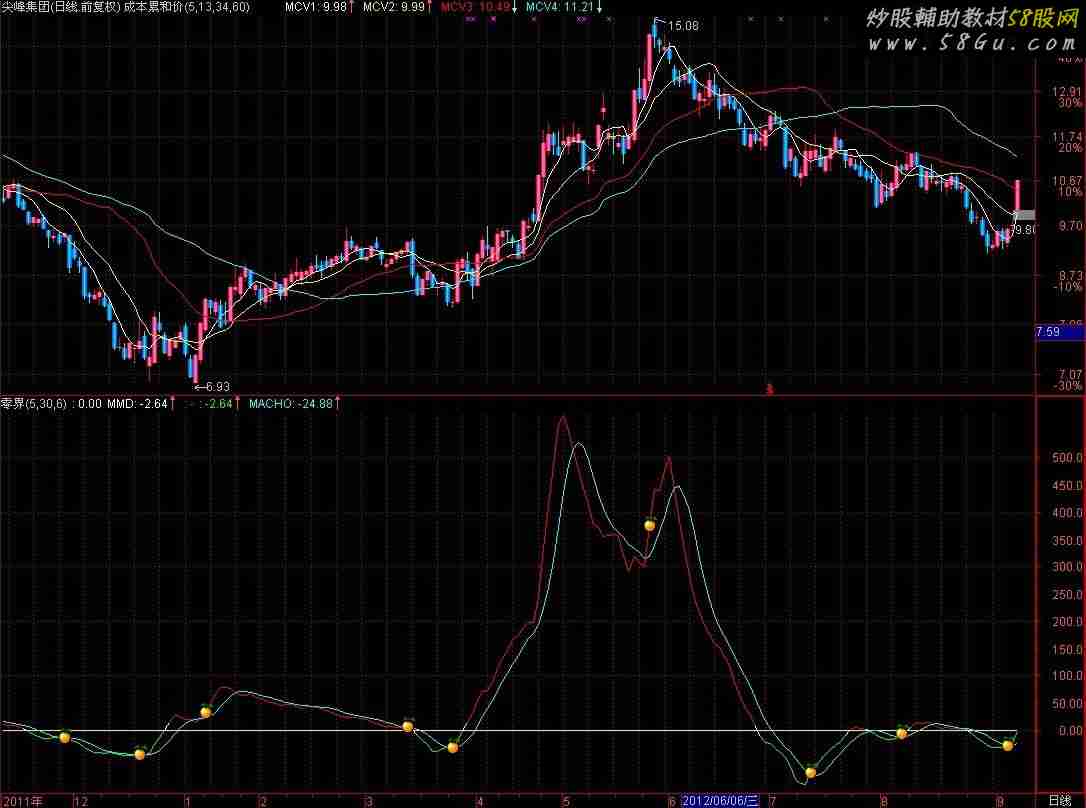Select orange signal marker near the 400 level
This screenshot has height=808, width=1086.
649,524
